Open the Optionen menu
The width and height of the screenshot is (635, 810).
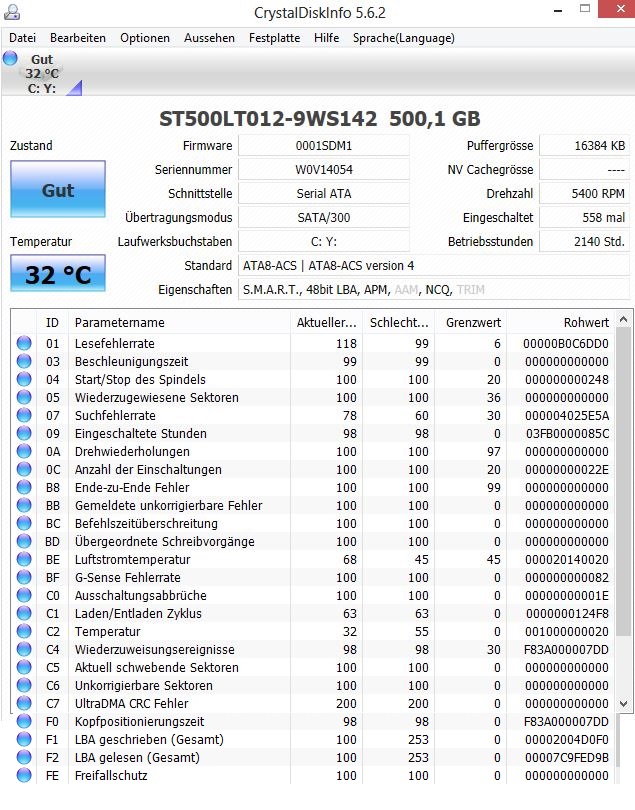pos(145,38)
